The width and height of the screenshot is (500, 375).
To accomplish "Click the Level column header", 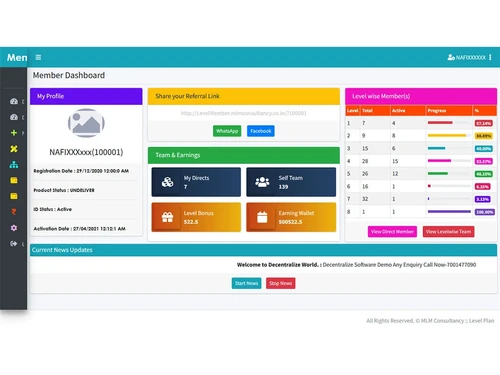I will [352, 111].
